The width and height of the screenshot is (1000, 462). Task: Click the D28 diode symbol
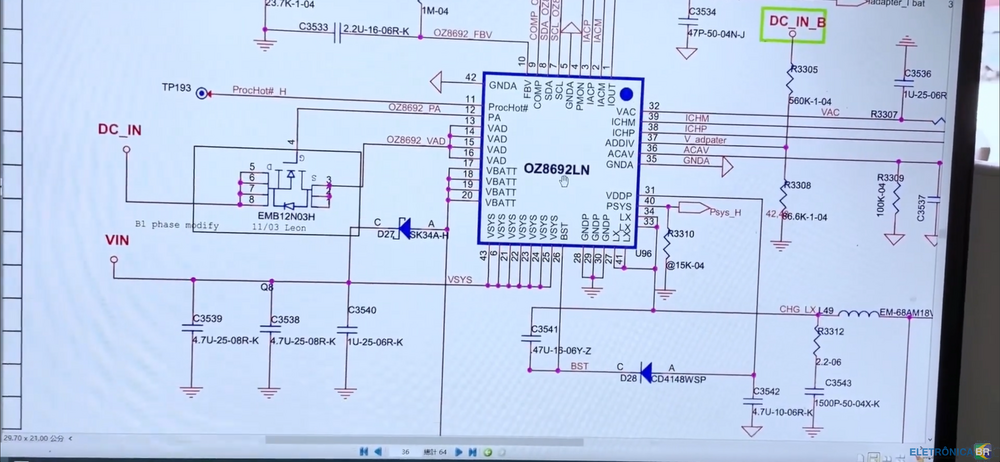645,371
